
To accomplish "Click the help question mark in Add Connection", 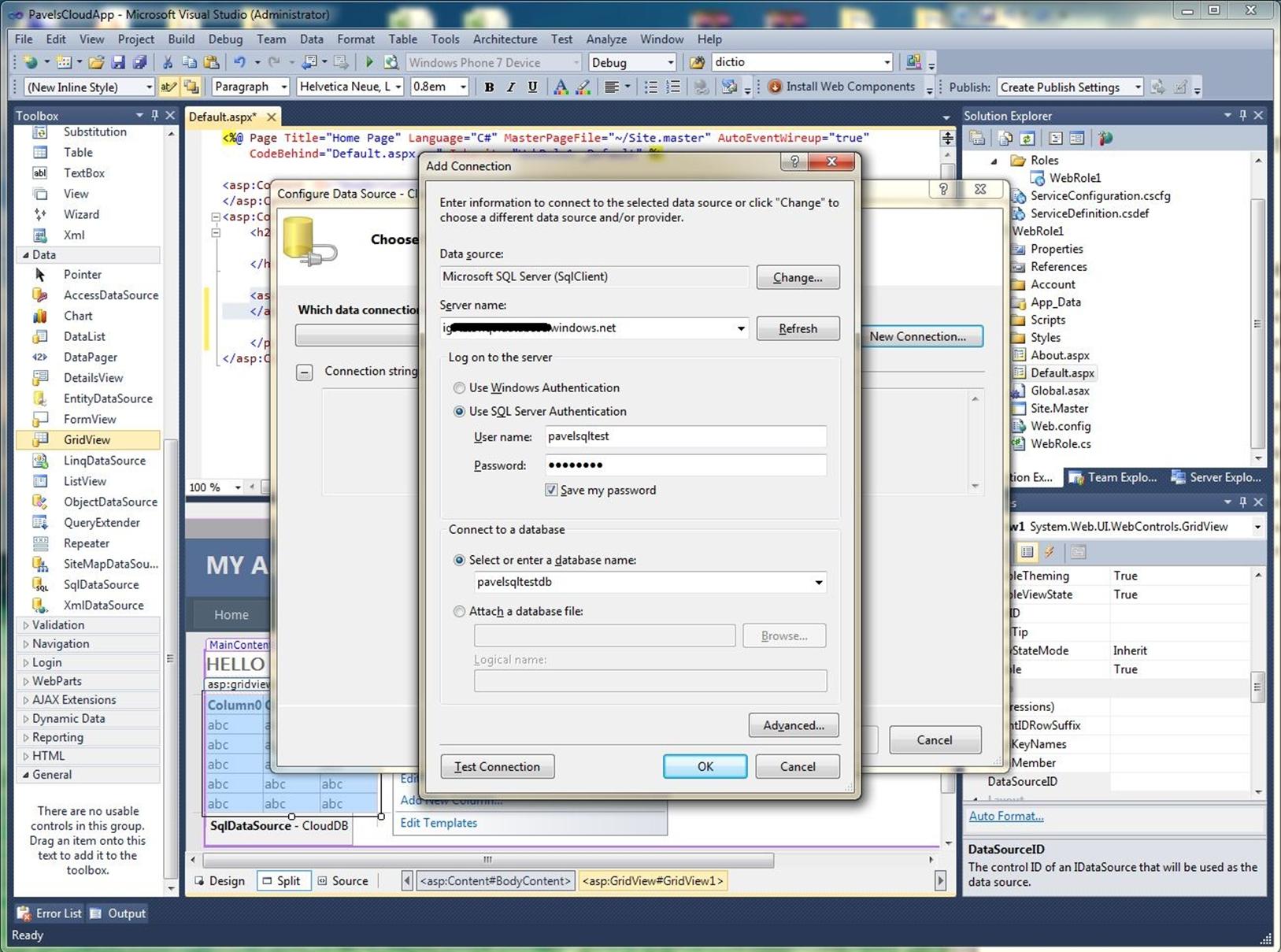I will [794, 161].
